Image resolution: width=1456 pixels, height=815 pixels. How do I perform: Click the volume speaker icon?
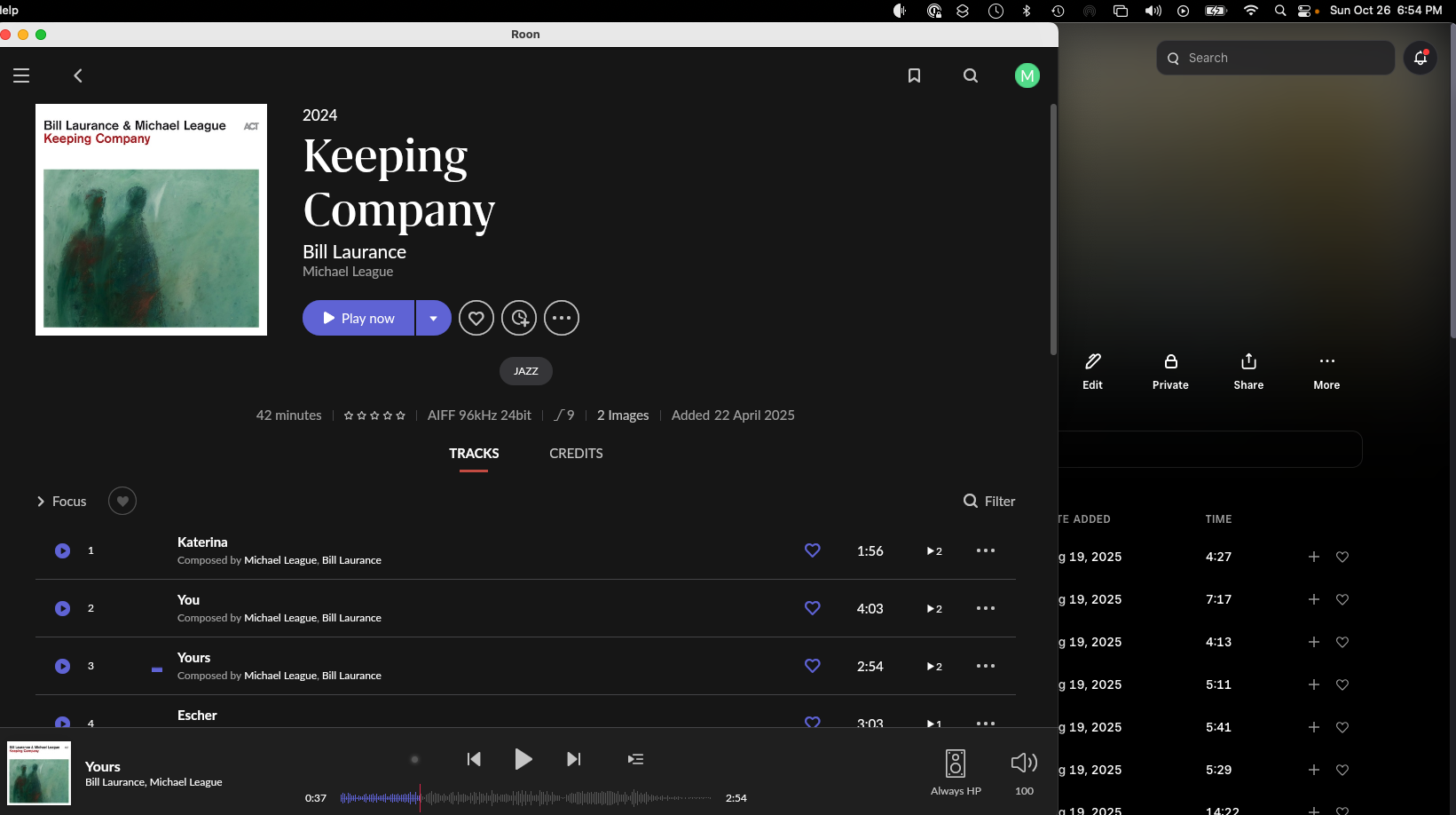pos(1024,763)
